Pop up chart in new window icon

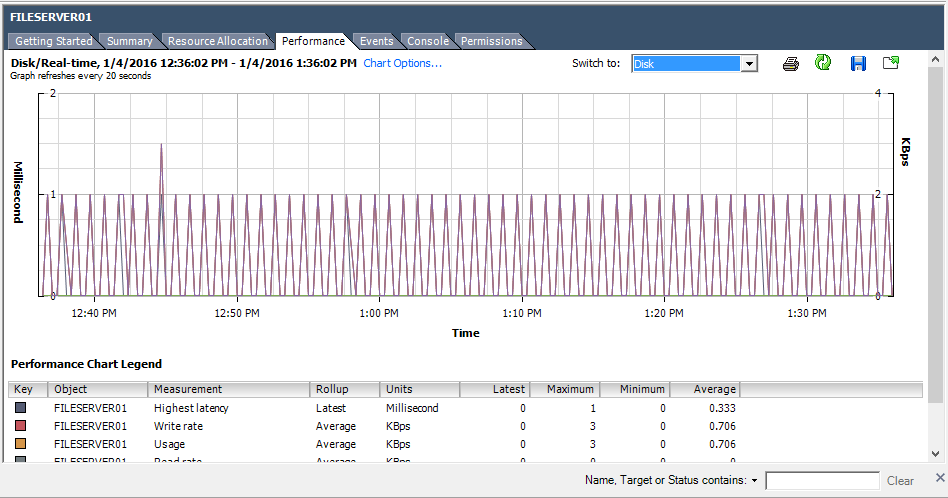891,62
